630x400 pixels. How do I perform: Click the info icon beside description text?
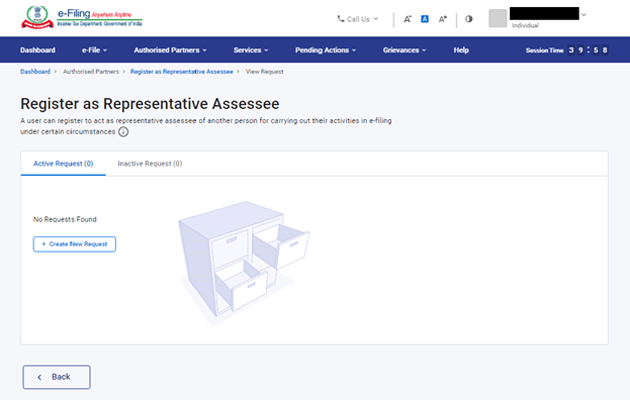(x=124, y=131)
